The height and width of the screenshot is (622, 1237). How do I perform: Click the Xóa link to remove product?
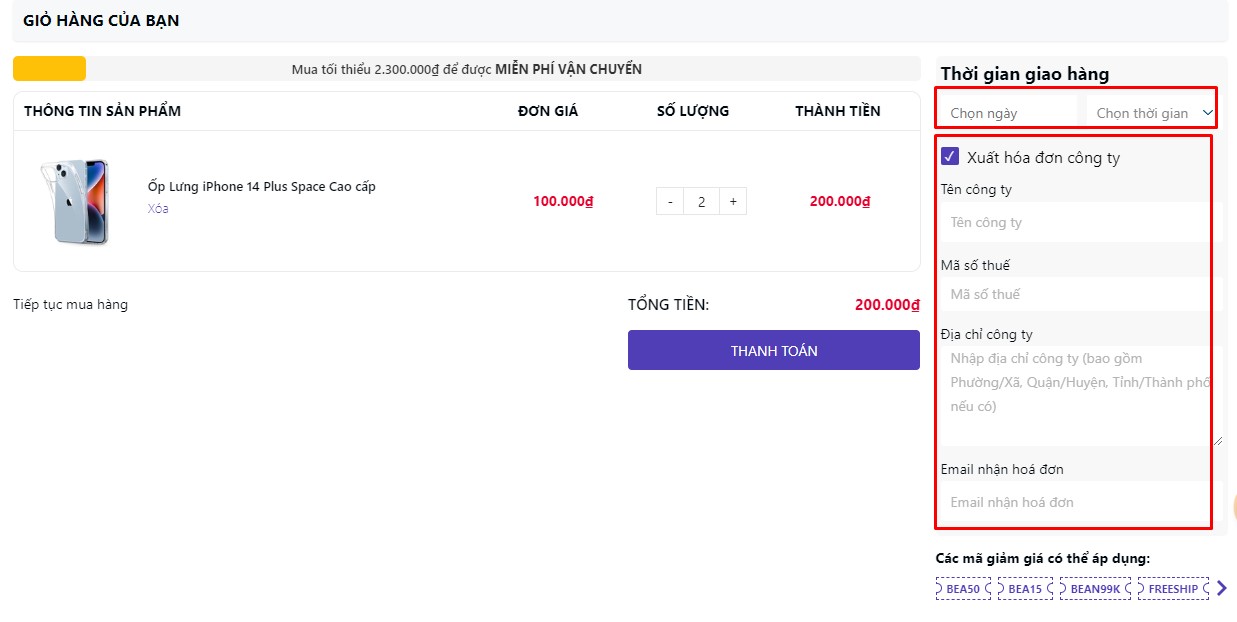coord(158,209)
